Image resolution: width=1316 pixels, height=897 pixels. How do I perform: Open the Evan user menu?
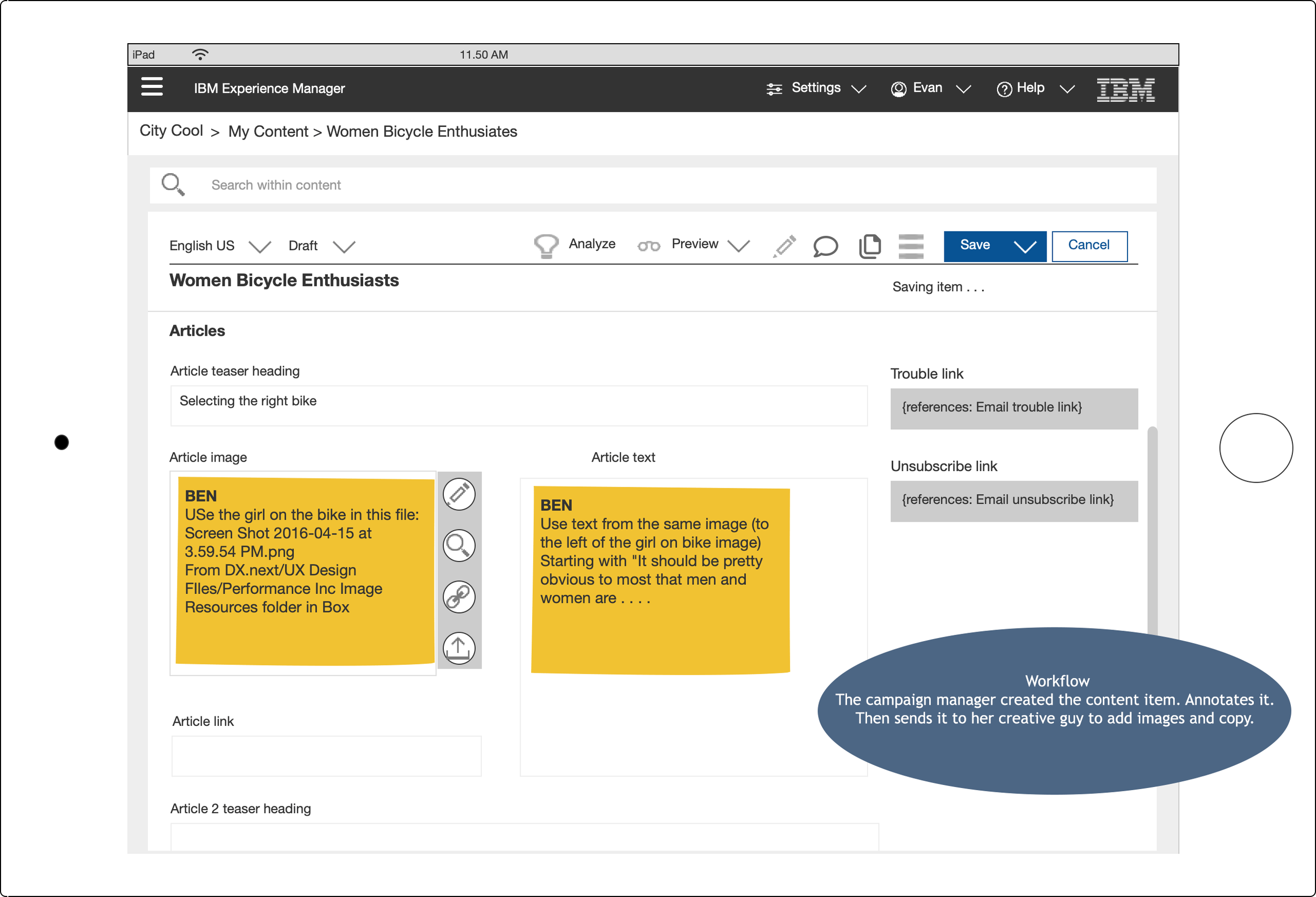[x=931, y=88]
